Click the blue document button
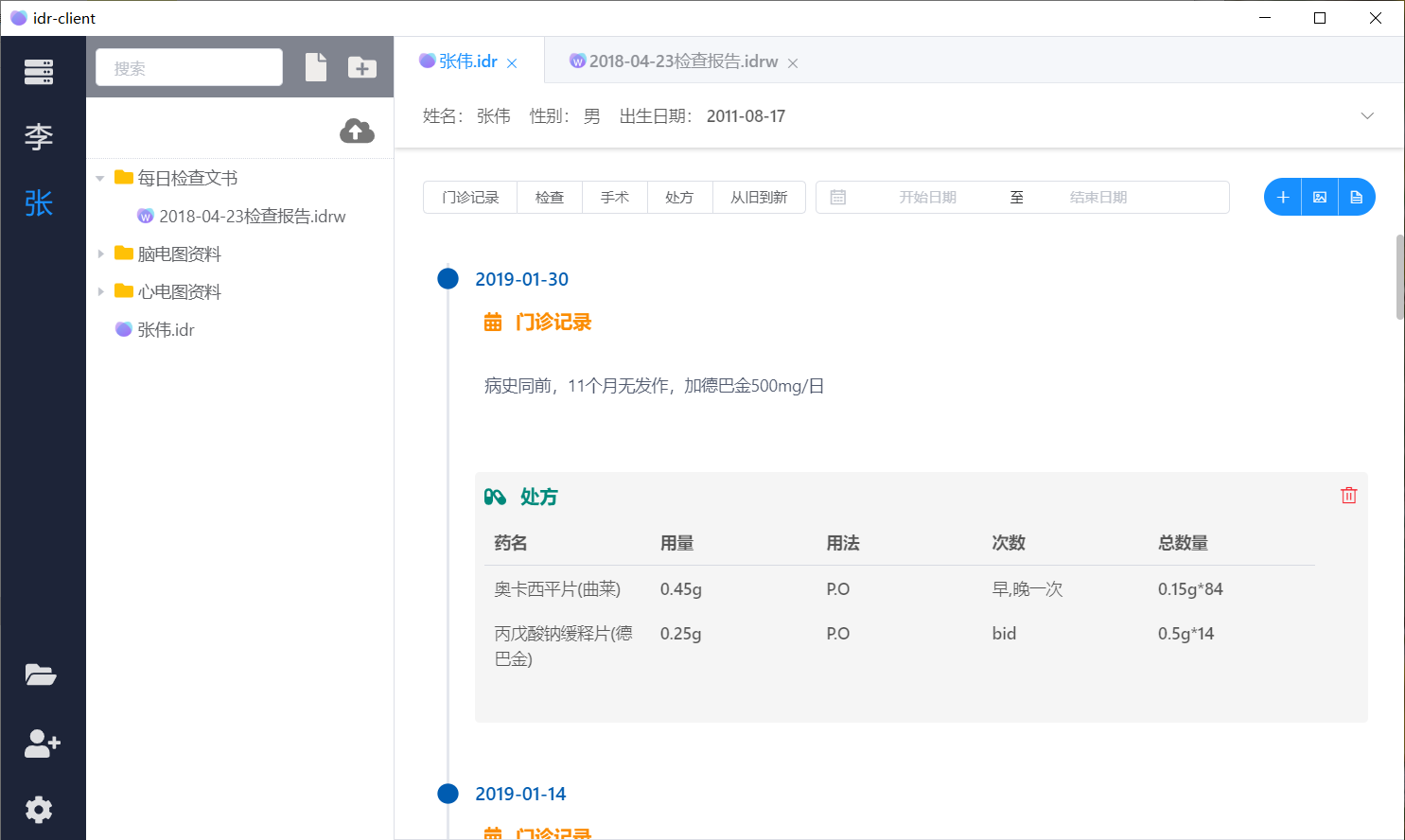 tap(1356, 197)
